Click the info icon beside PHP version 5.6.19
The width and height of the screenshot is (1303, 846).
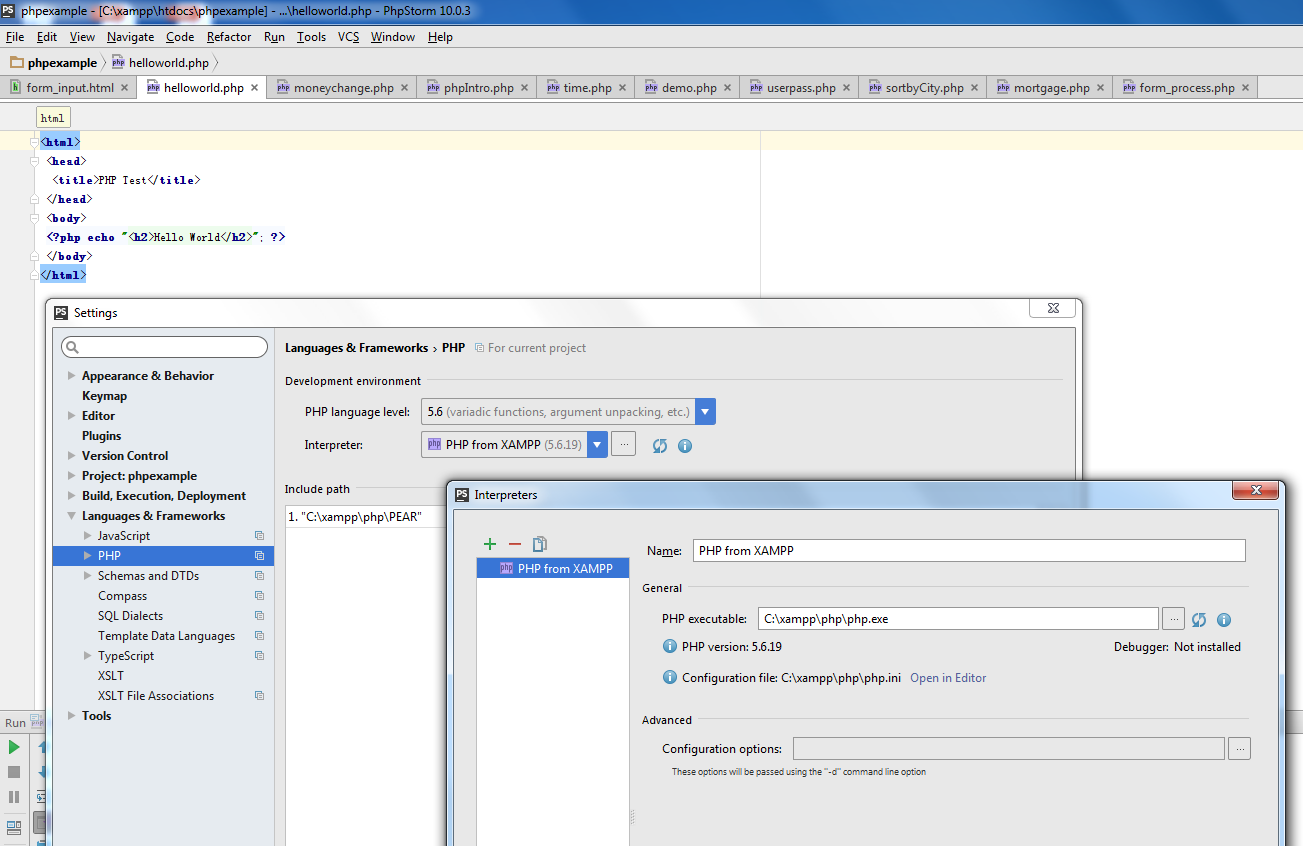point(670,646)
